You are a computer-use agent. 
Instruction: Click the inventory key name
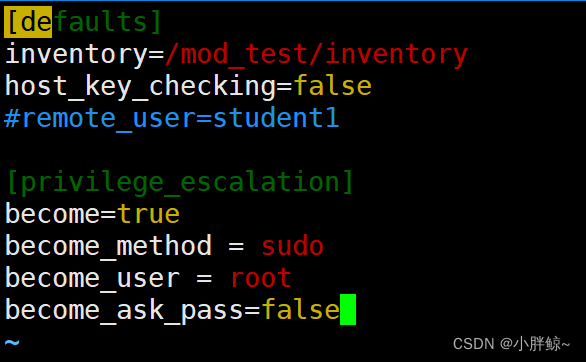(76, 54)
